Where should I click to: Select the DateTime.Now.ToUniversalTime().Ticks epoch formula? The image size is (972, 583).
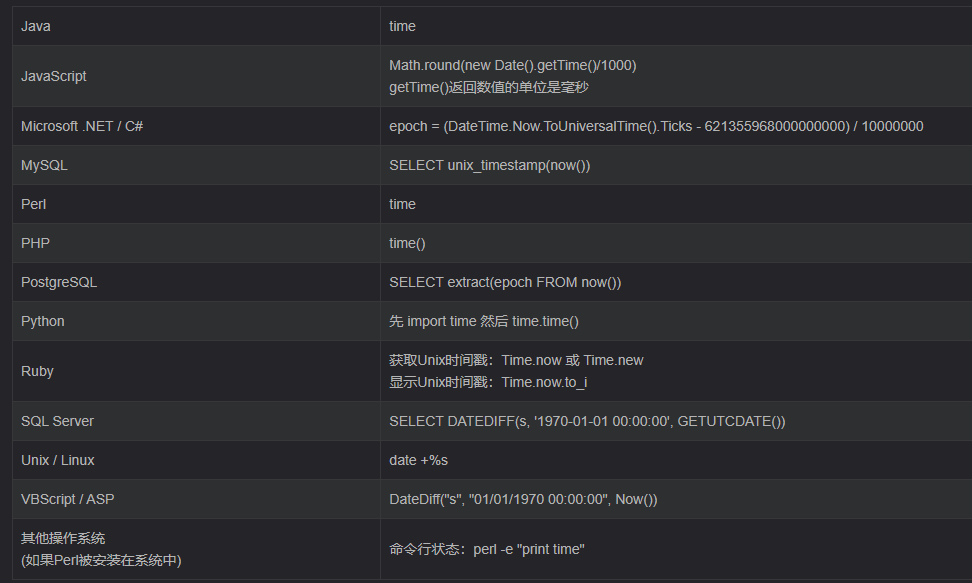click(x=656, y=126)
